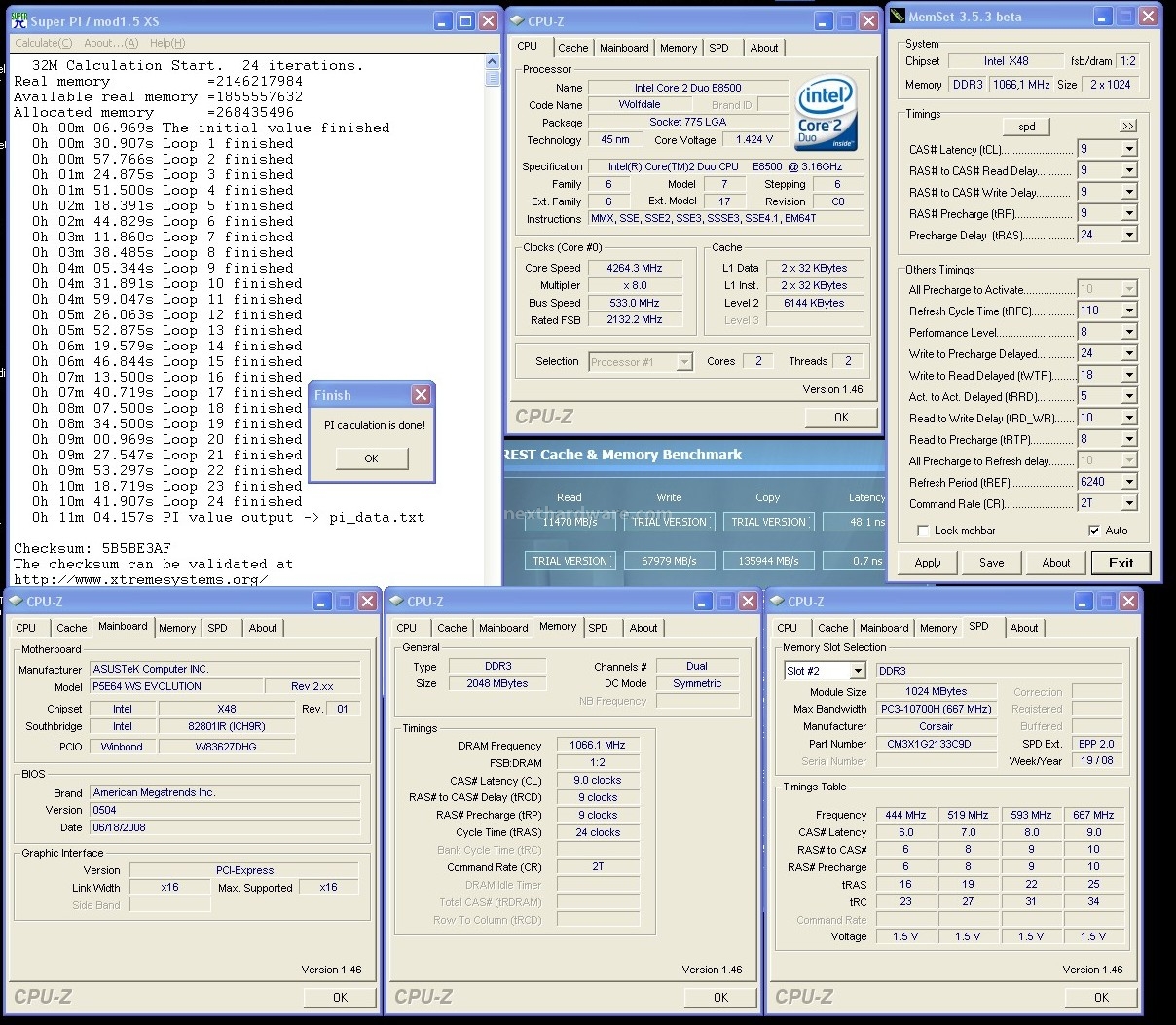The image size is (1176, 1025).
Task: Switch to Mainboard tab in the CPU-Z Processor window
Action: (x=624, y=48)
